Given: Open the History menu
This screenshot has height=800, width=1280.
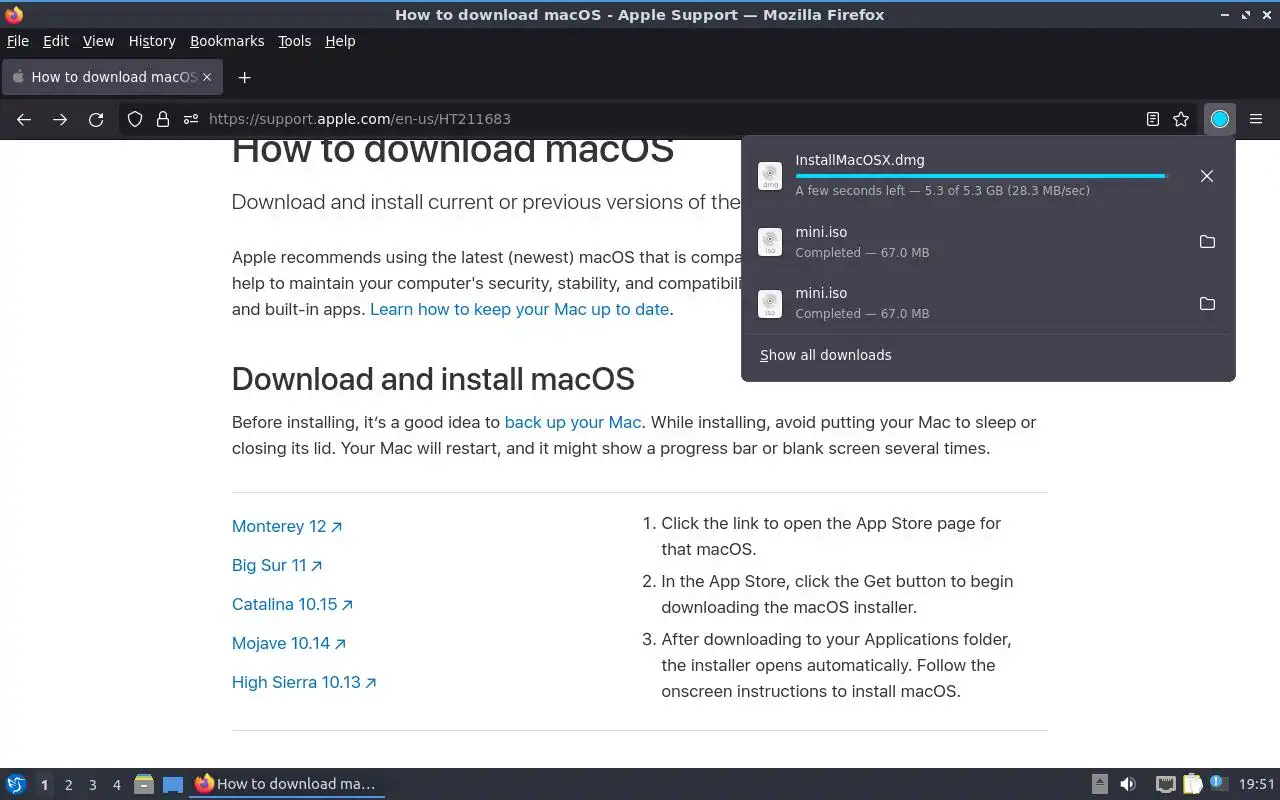Looking at the screenshot, I should click(x=152, y=41).
